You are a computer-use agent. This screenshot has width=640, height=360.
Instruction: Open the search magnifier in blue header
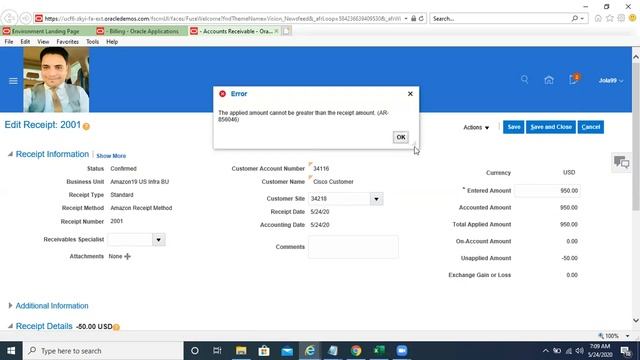click(x=524, y=80)
